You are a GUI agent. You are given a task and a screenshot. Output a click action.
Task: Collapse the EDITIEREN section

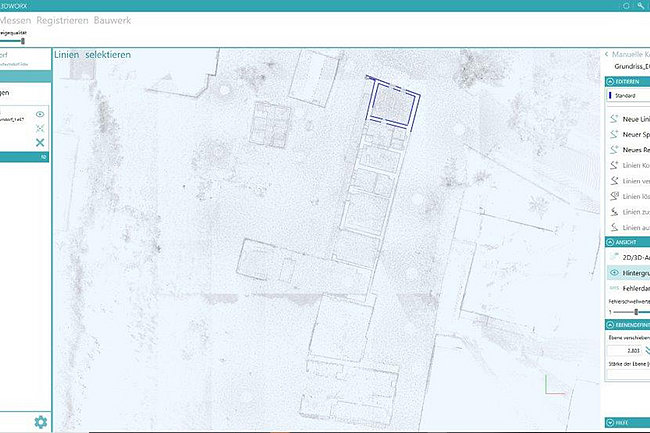(609, 82)
